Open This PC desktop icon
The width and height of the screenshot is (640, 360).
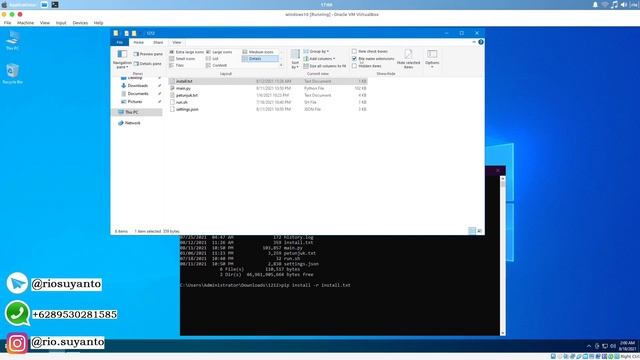click(x=12, y=41)
